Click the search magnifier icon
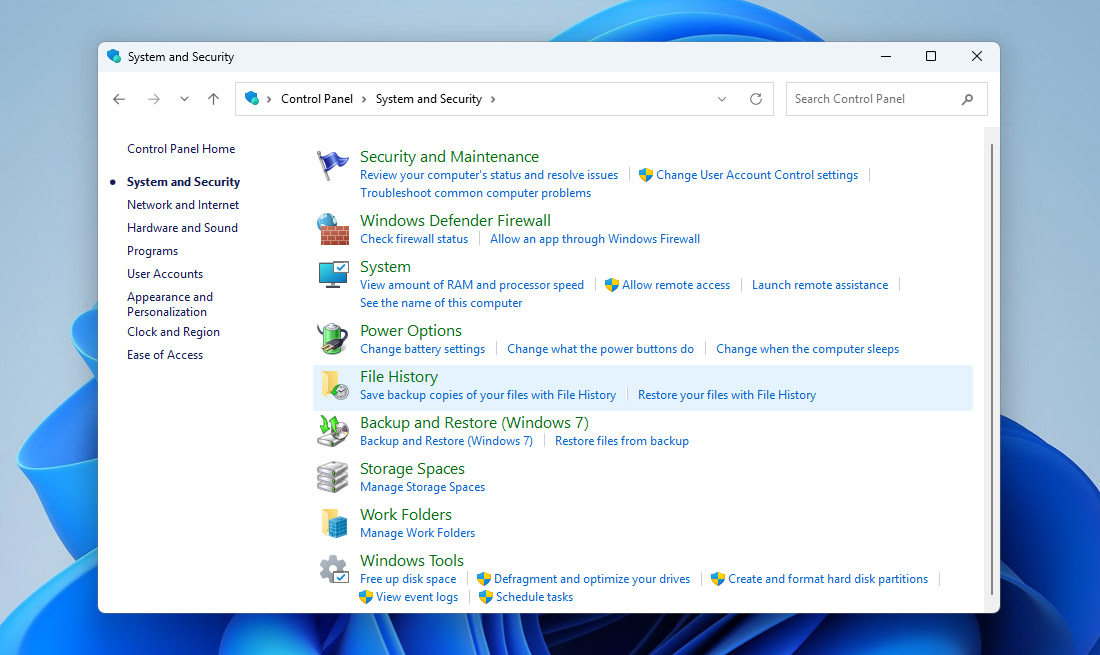The width and height of the screenshot is (1100, 655). click(966, 99)
